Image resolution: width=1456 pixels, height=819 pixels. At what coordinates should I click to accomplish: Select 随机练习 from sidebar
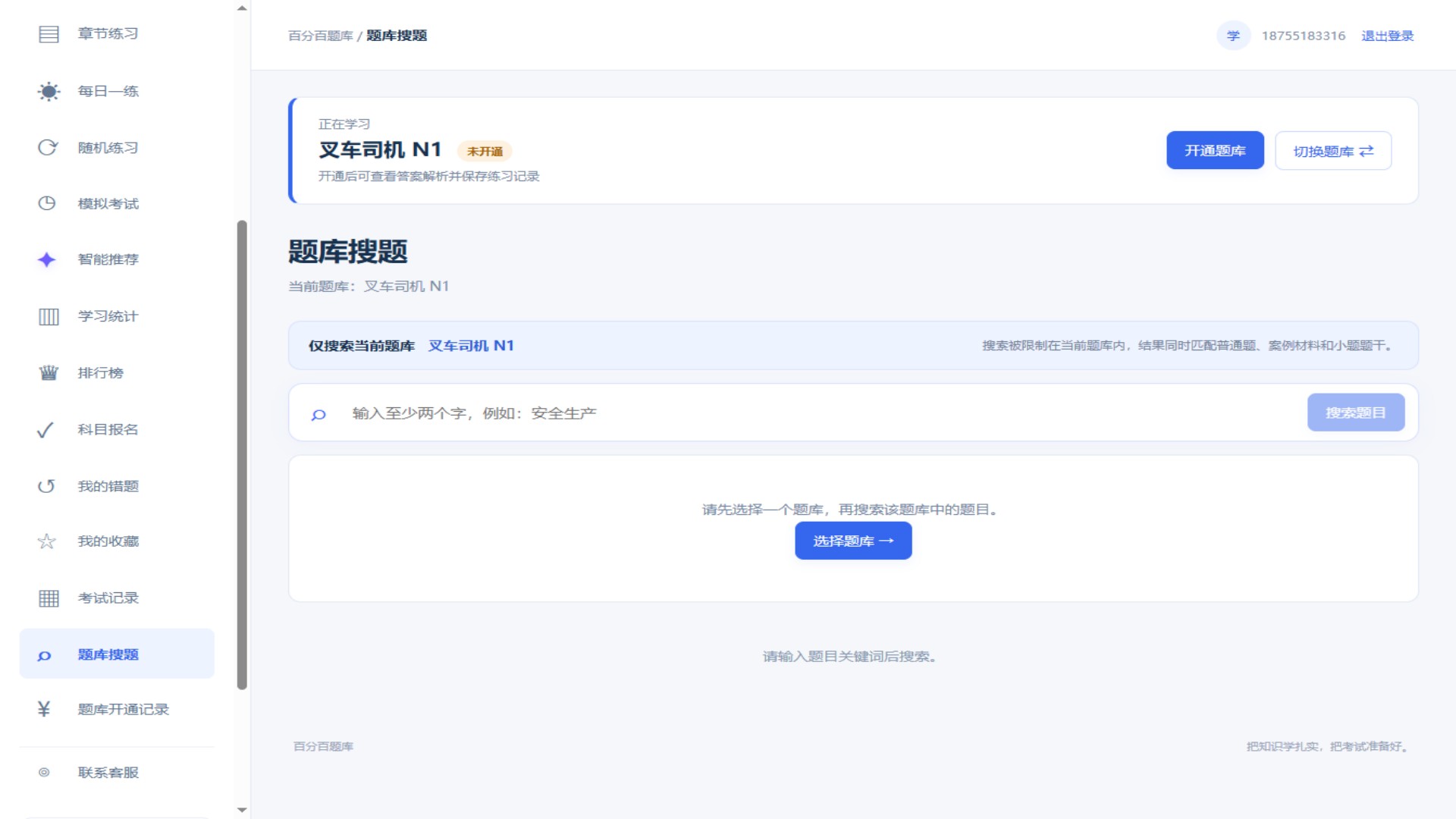pyautogui.click(x=117, y=148)
